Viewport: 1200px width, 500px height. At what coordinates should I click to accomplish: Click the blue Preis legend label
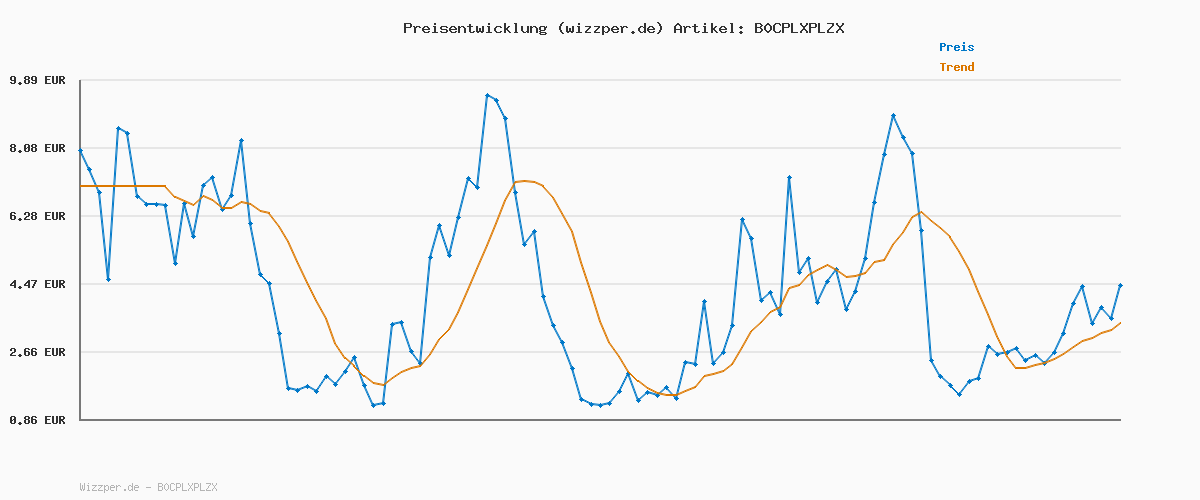(956, 47)
